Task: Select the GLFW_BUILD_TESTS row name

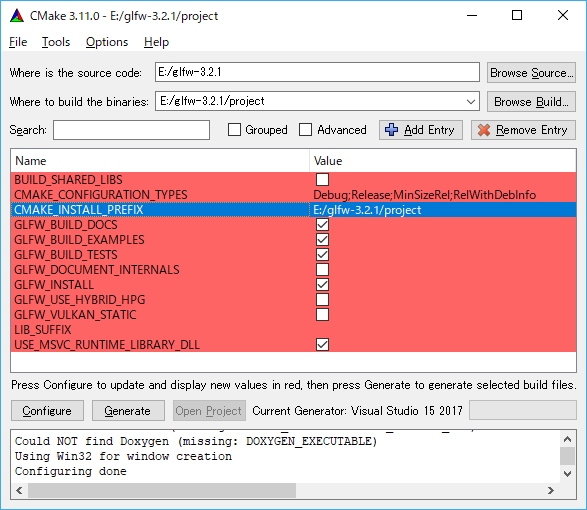Action: [66, 255]
